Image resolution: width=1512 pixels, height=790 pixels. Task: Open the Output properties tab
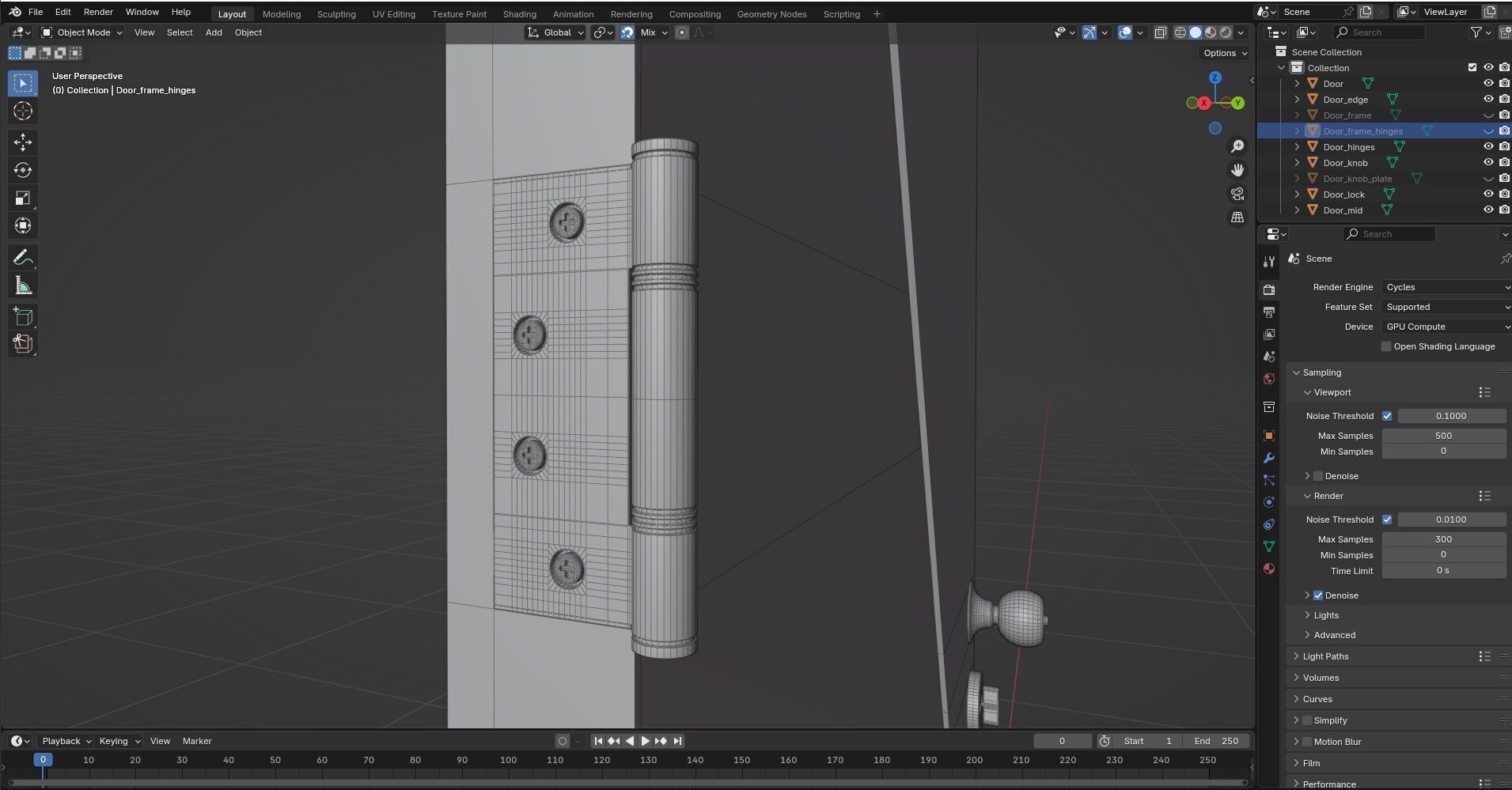point(1269,312)
